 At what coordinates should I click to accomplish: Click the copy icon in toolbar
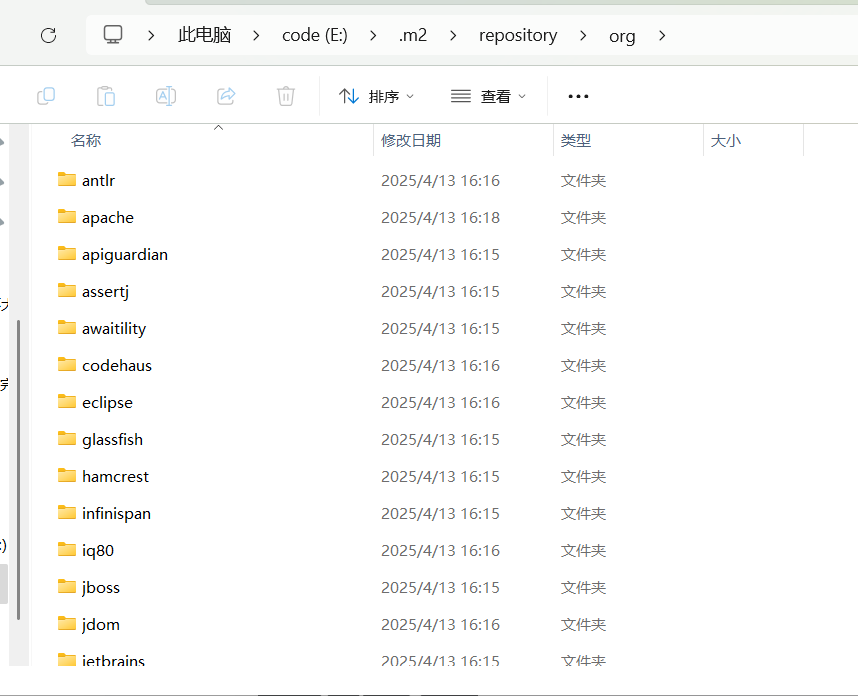tap(46, 96)
